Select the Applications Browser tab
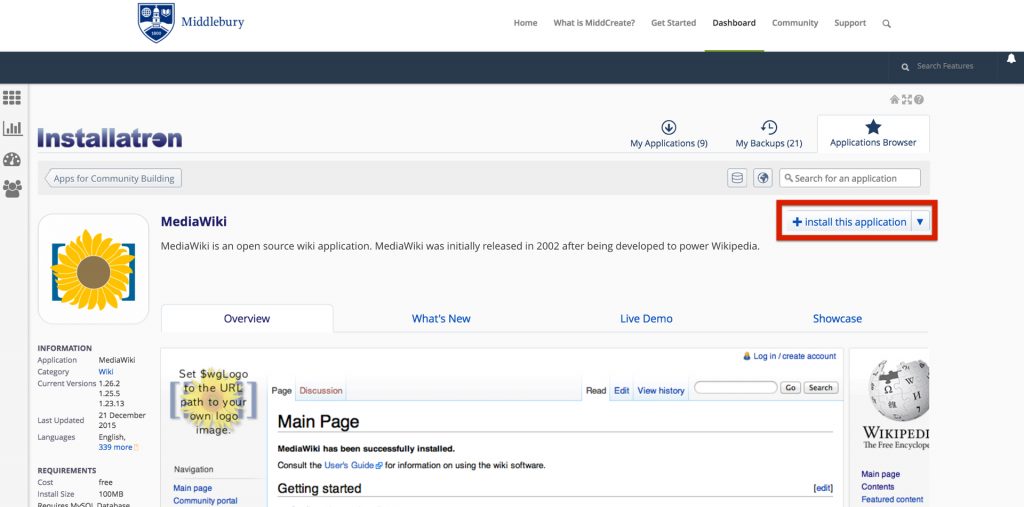Viewport: 1024px width, 507px height. click(x=873, y=135)
